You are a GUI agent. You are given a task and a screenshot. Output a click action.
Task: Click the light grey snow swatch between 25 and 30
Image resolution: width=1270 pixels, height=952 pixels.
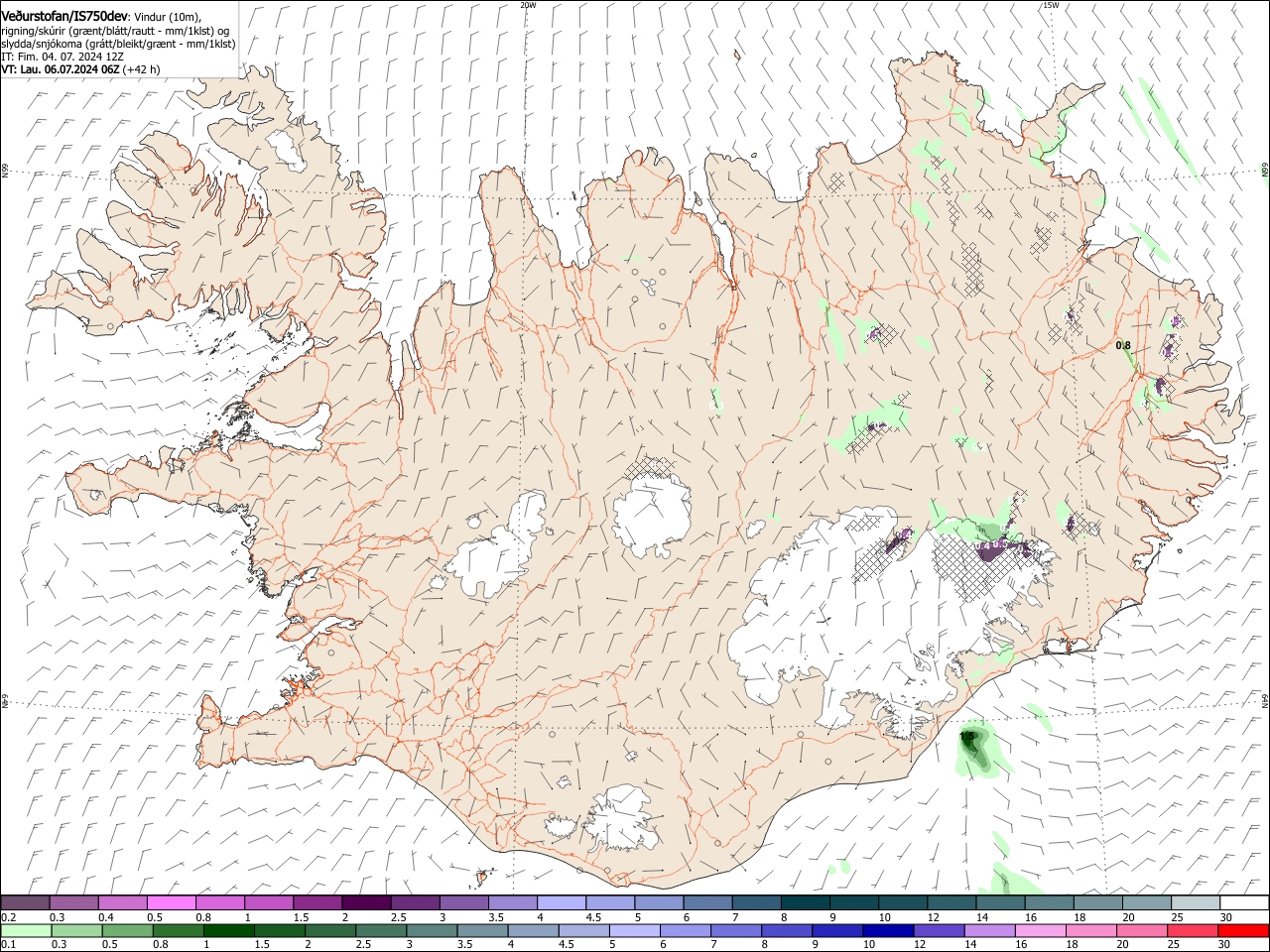(x=1195, y=902)
